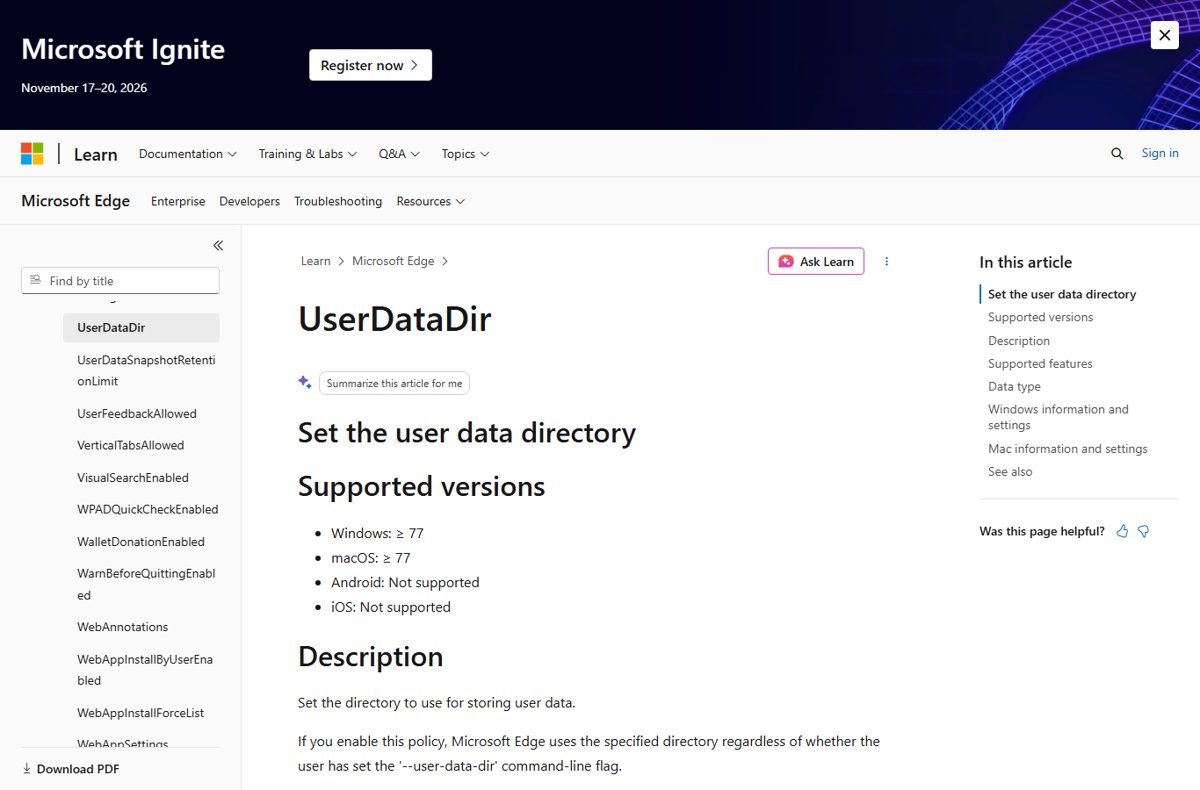The width and height of the screenshot is (1200, 790).
Task: Collapse the table of contents sidebar
Action: pos(218,245)
